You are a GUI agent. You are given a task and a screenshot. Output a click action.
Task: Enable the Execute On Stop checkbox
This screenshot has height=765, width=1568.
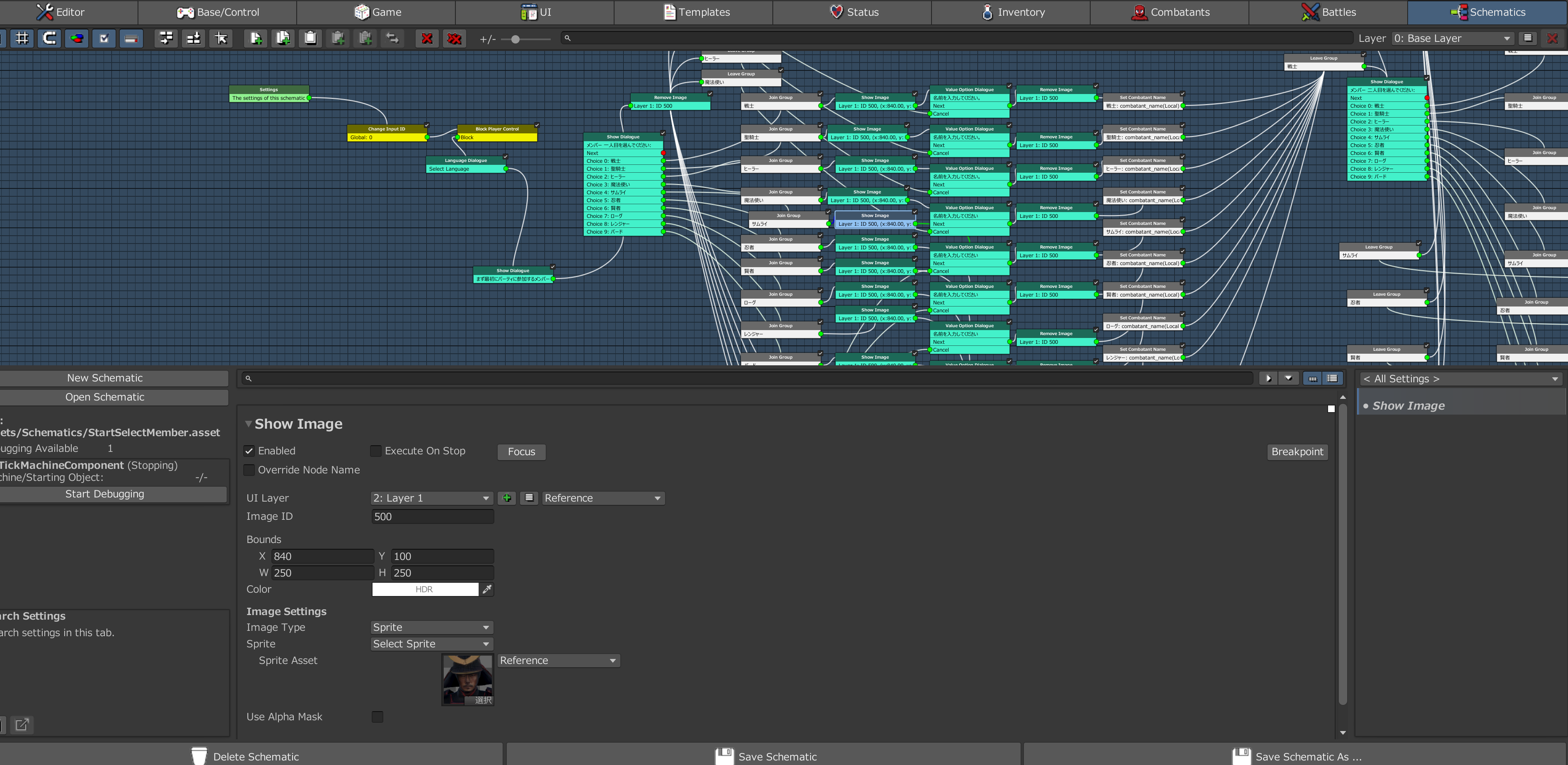click(x=375, y=451)
